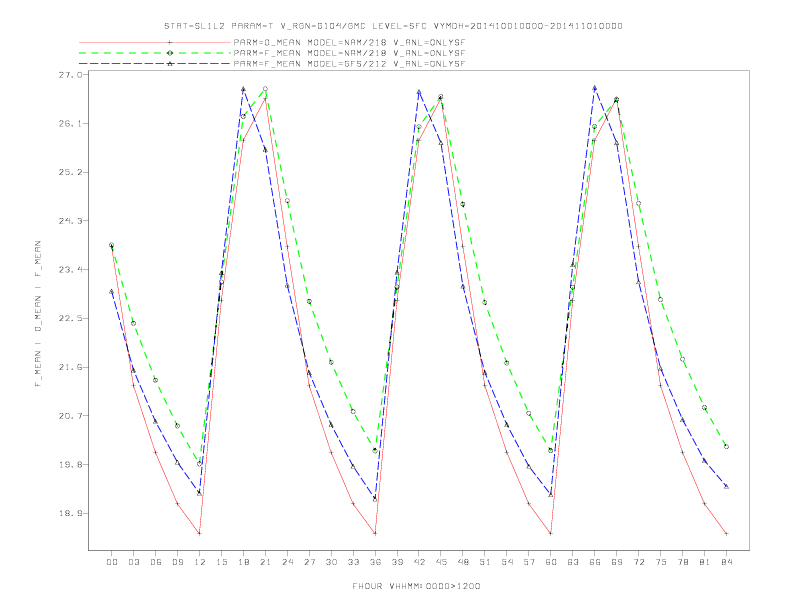
Task: Click x-axis forecast hour label 15
Action: pos(221,562)
